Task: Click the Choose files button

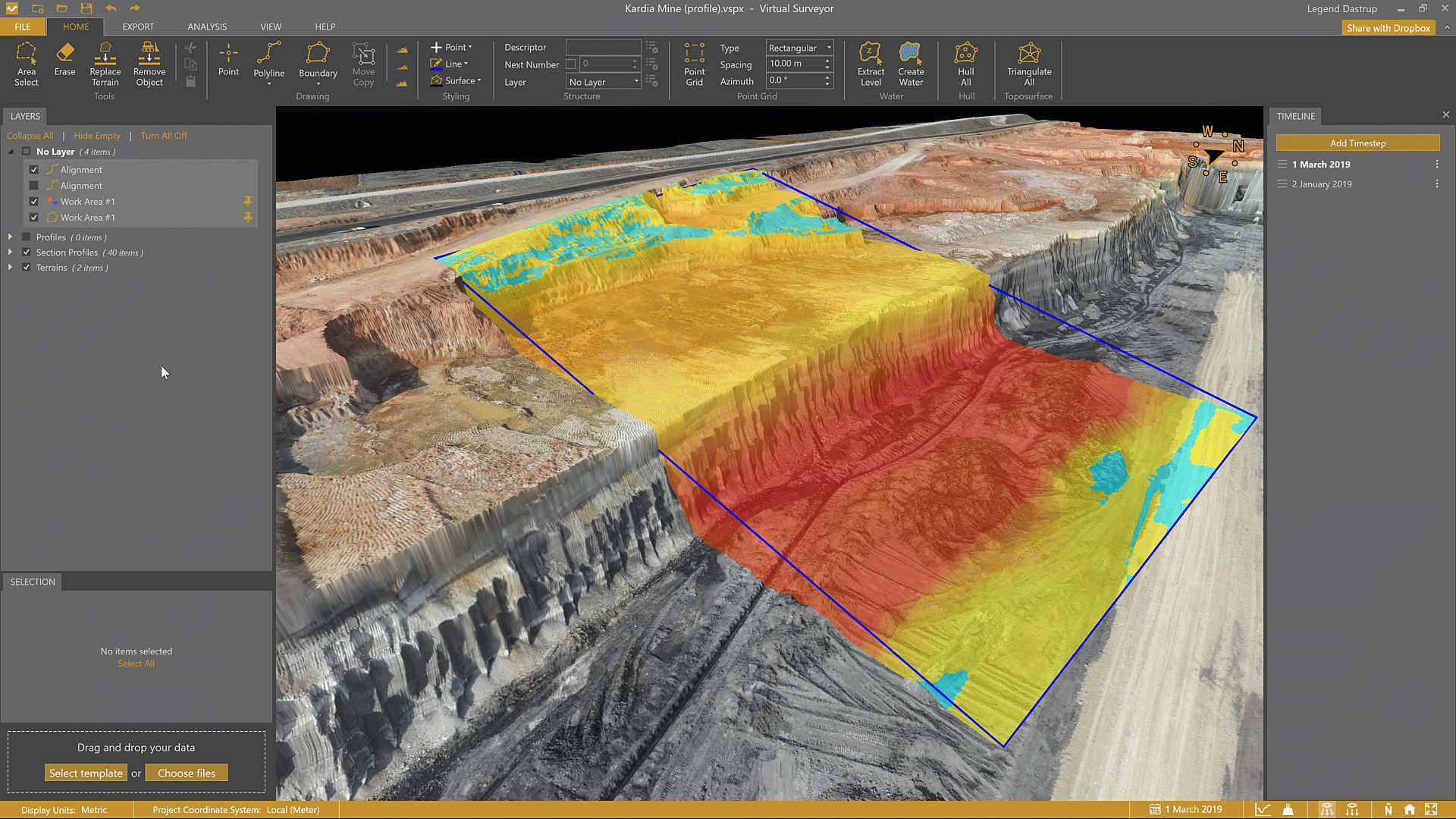Action: 187,773
